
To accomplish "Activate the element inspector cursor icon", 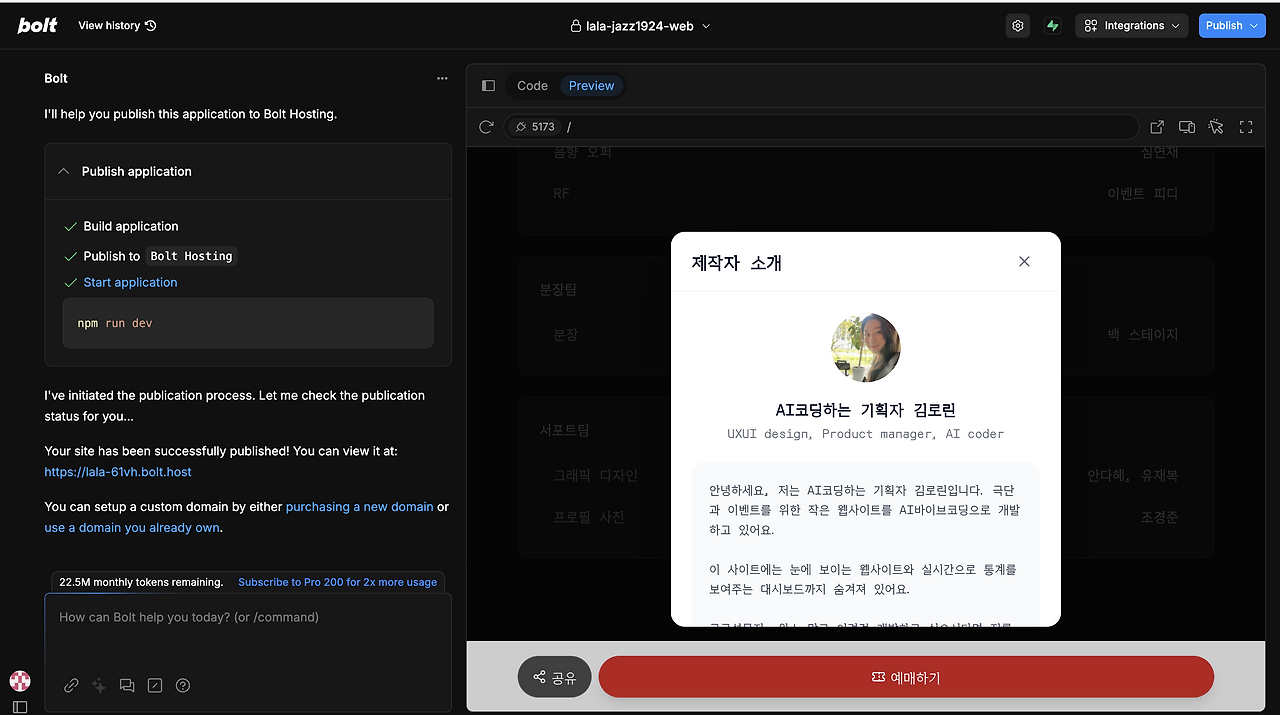I will (1216, 127).
